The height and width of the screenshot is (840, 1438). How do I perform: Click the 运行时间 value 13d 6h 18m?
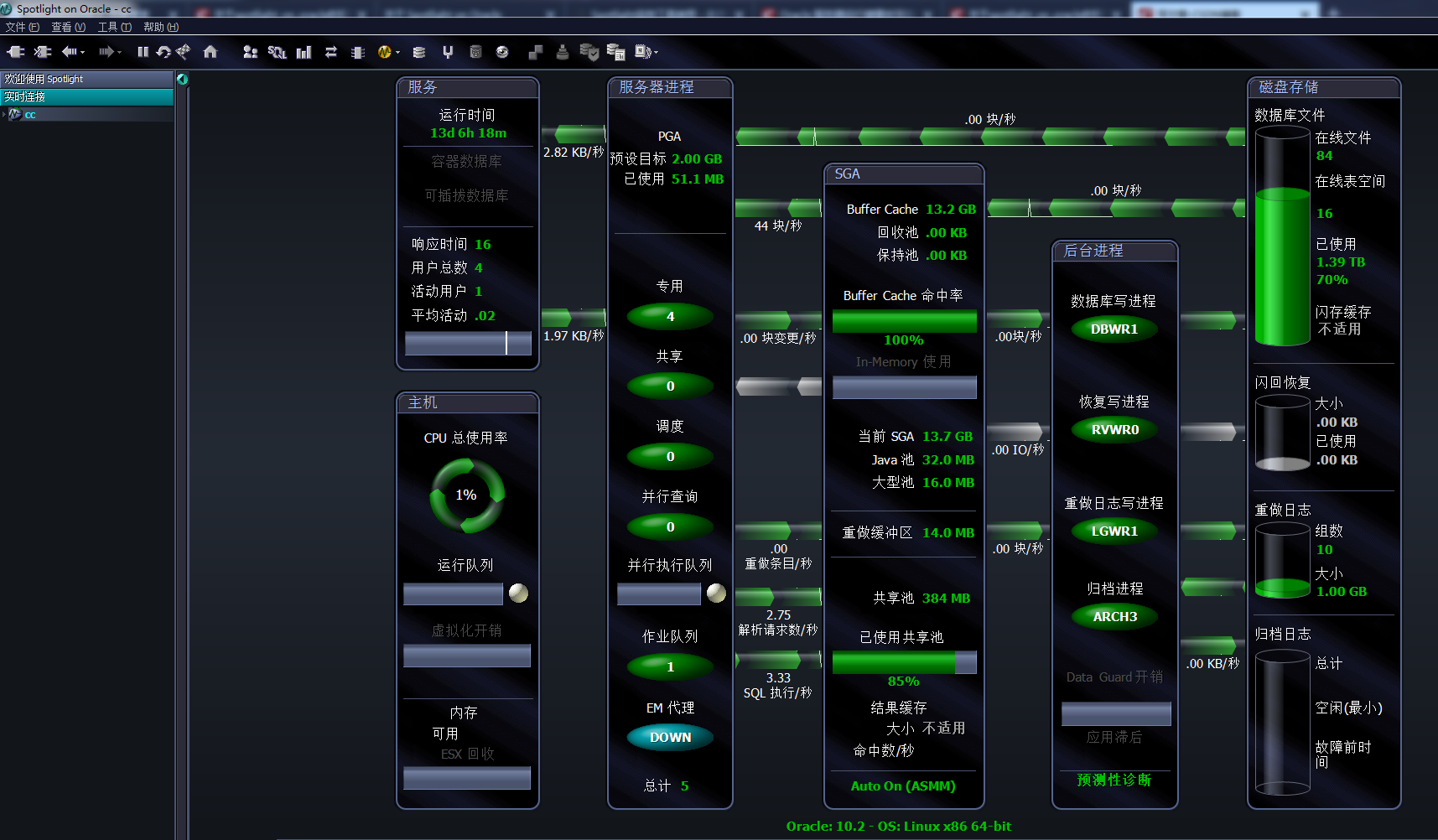(468, 133)
